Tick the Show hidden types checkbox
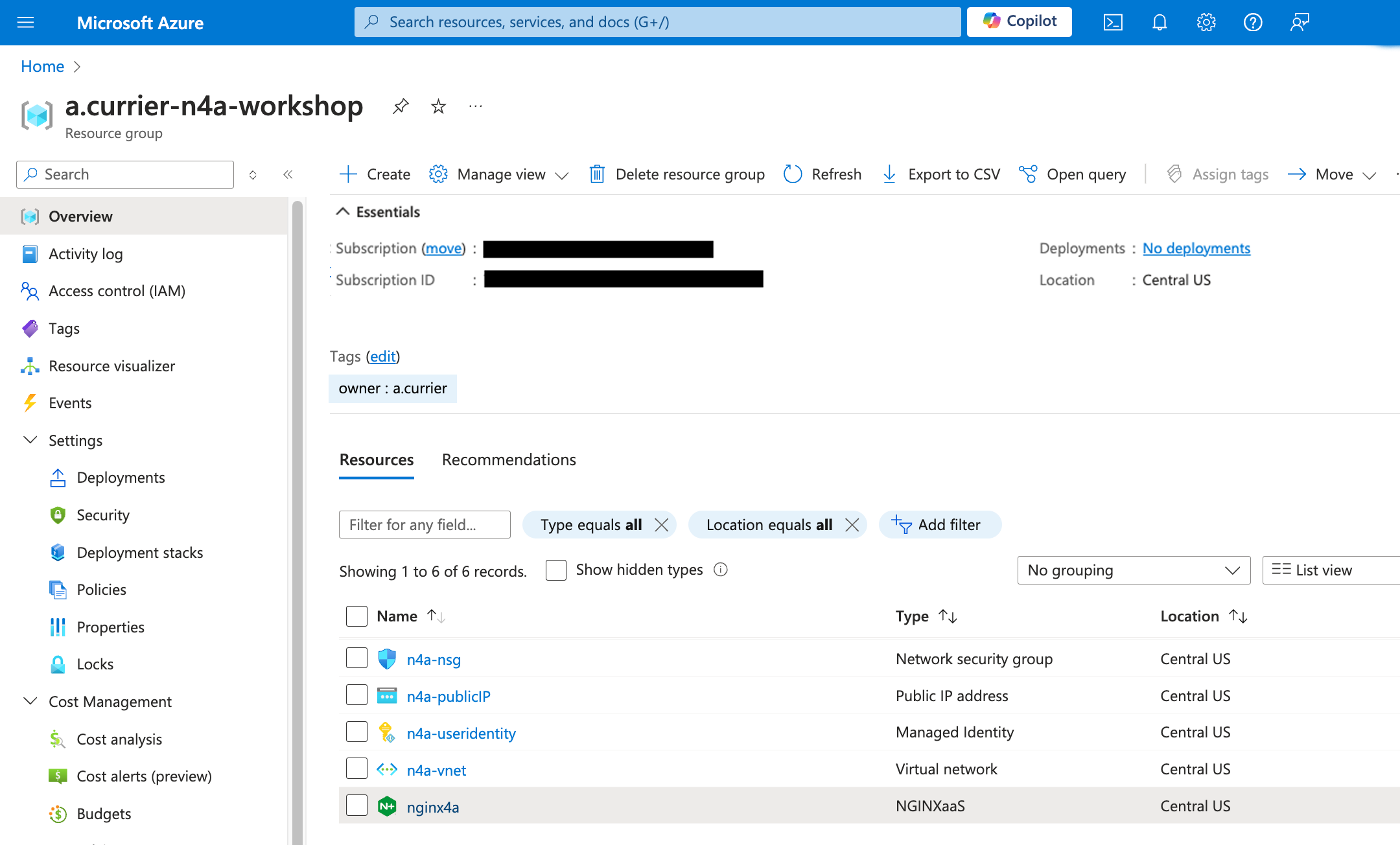Image resolution: width=1400 pixels, height=845 pixels. click(x=556, y=570)
